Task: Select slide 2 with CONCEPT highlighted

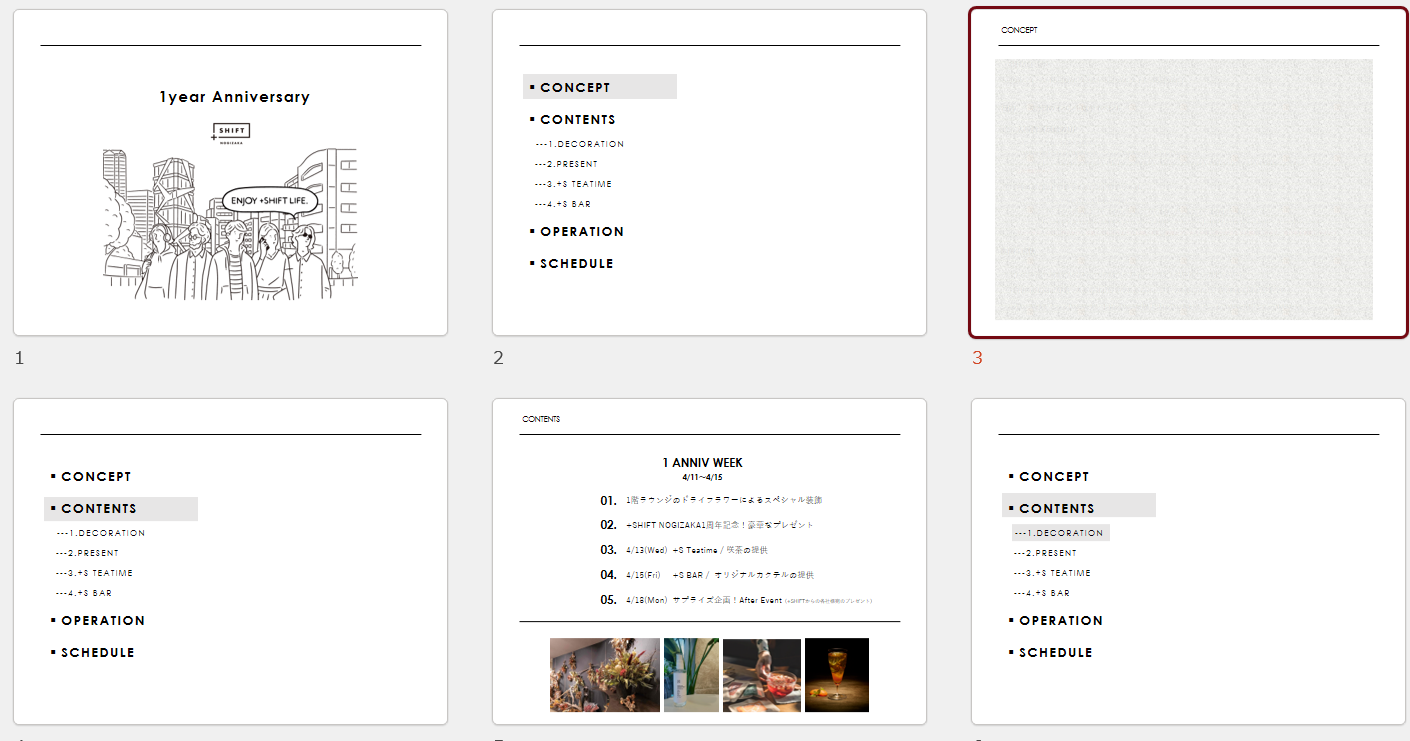Action: click(x=709, y=172)
